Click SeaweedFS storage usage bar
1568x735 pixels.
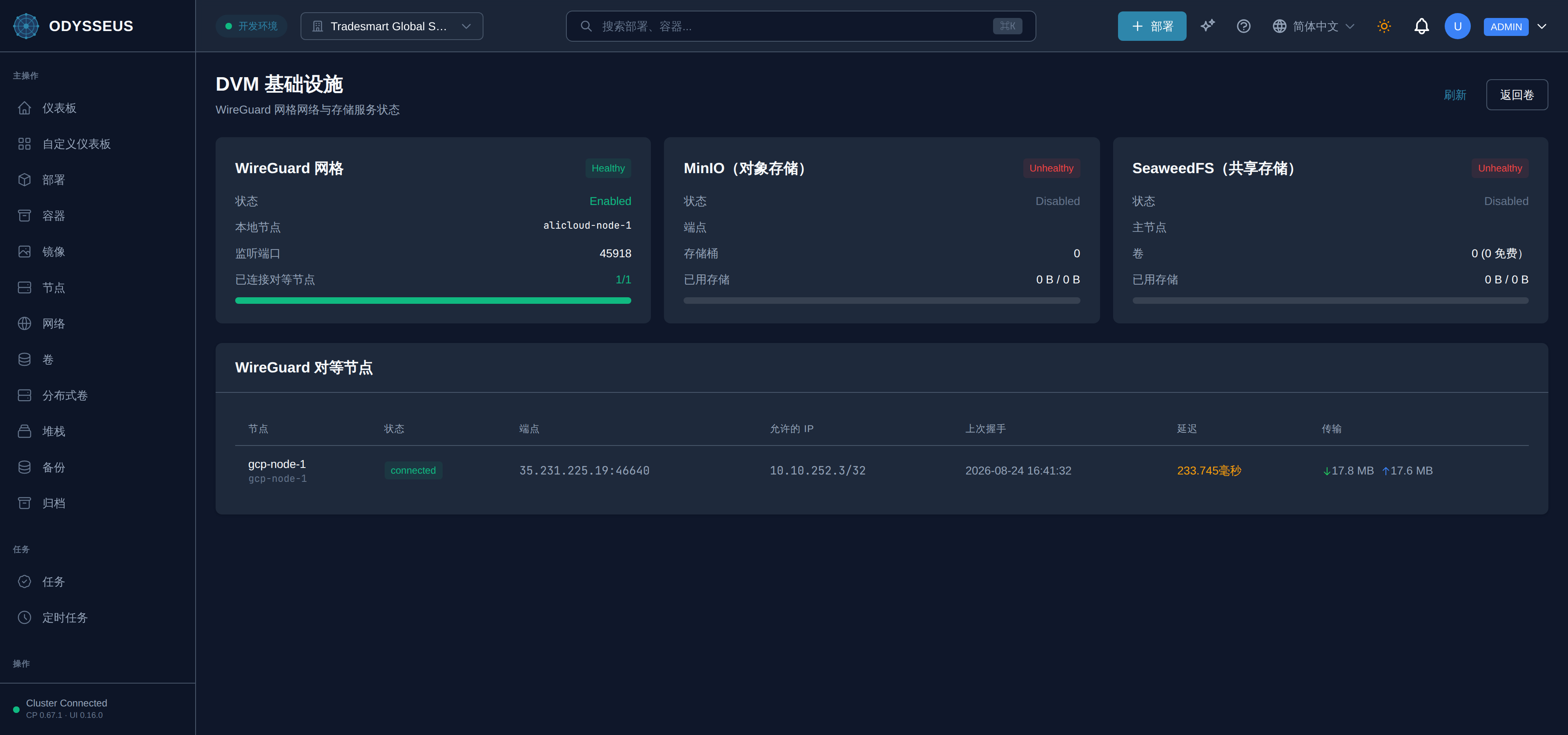pyautogui.click(x=1330, y=301)
